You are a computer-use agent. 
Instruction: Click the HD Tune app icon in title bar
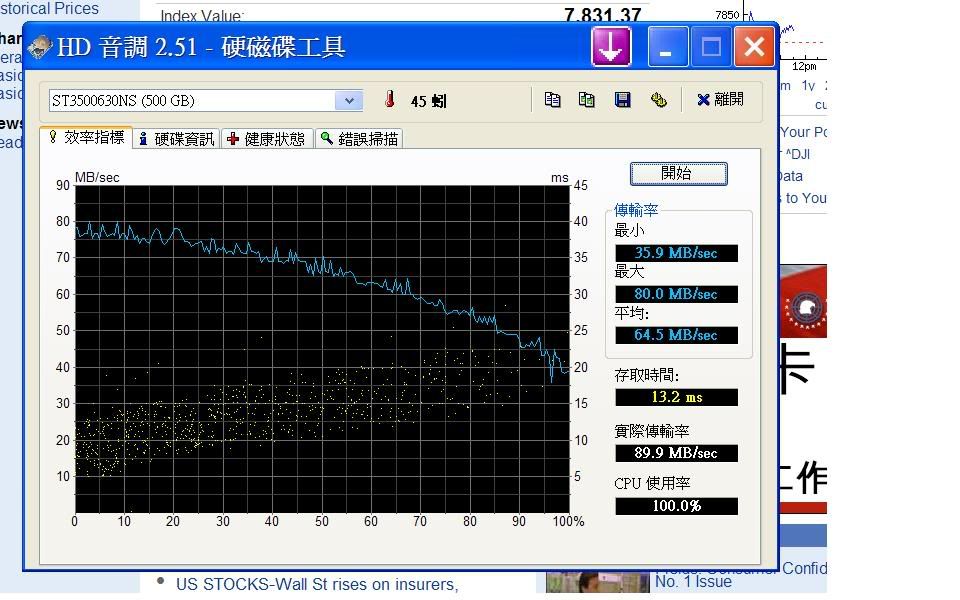[x=40, y=47]
